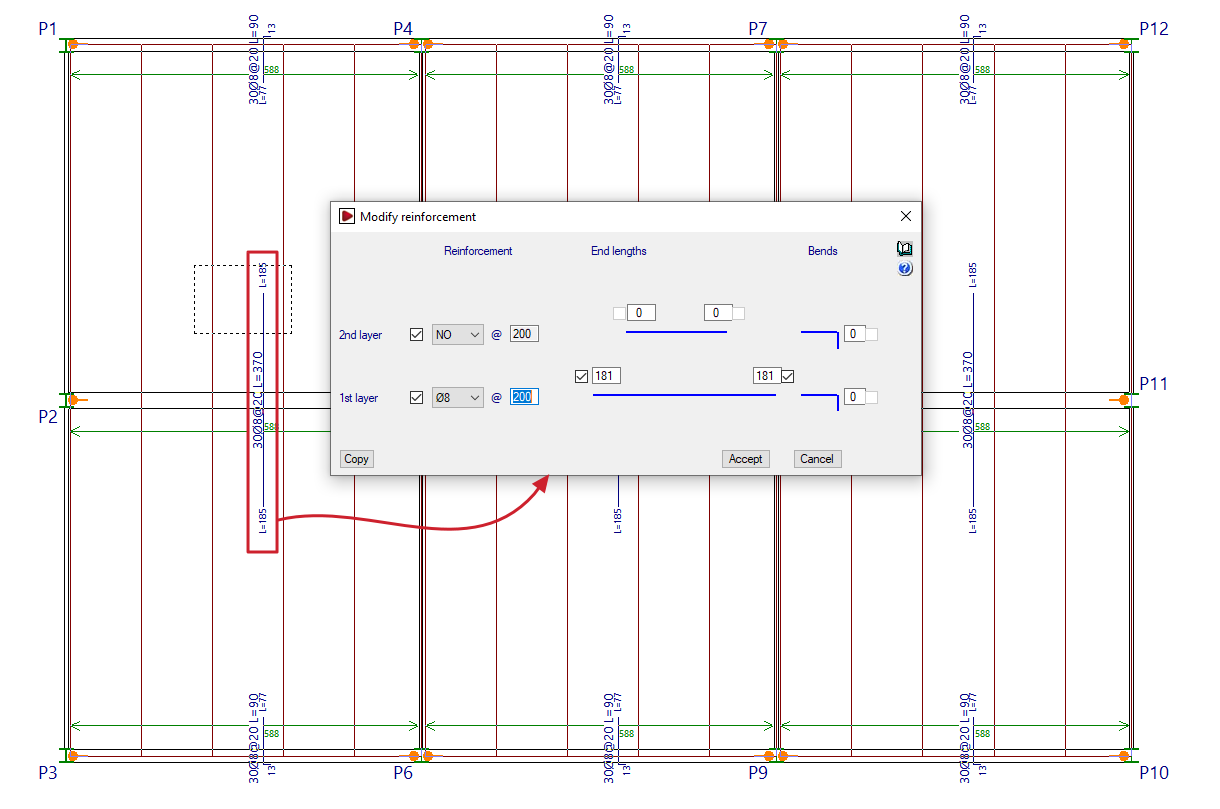
Task: Select column label P11 in the drawing
Action: [1154, 384]
